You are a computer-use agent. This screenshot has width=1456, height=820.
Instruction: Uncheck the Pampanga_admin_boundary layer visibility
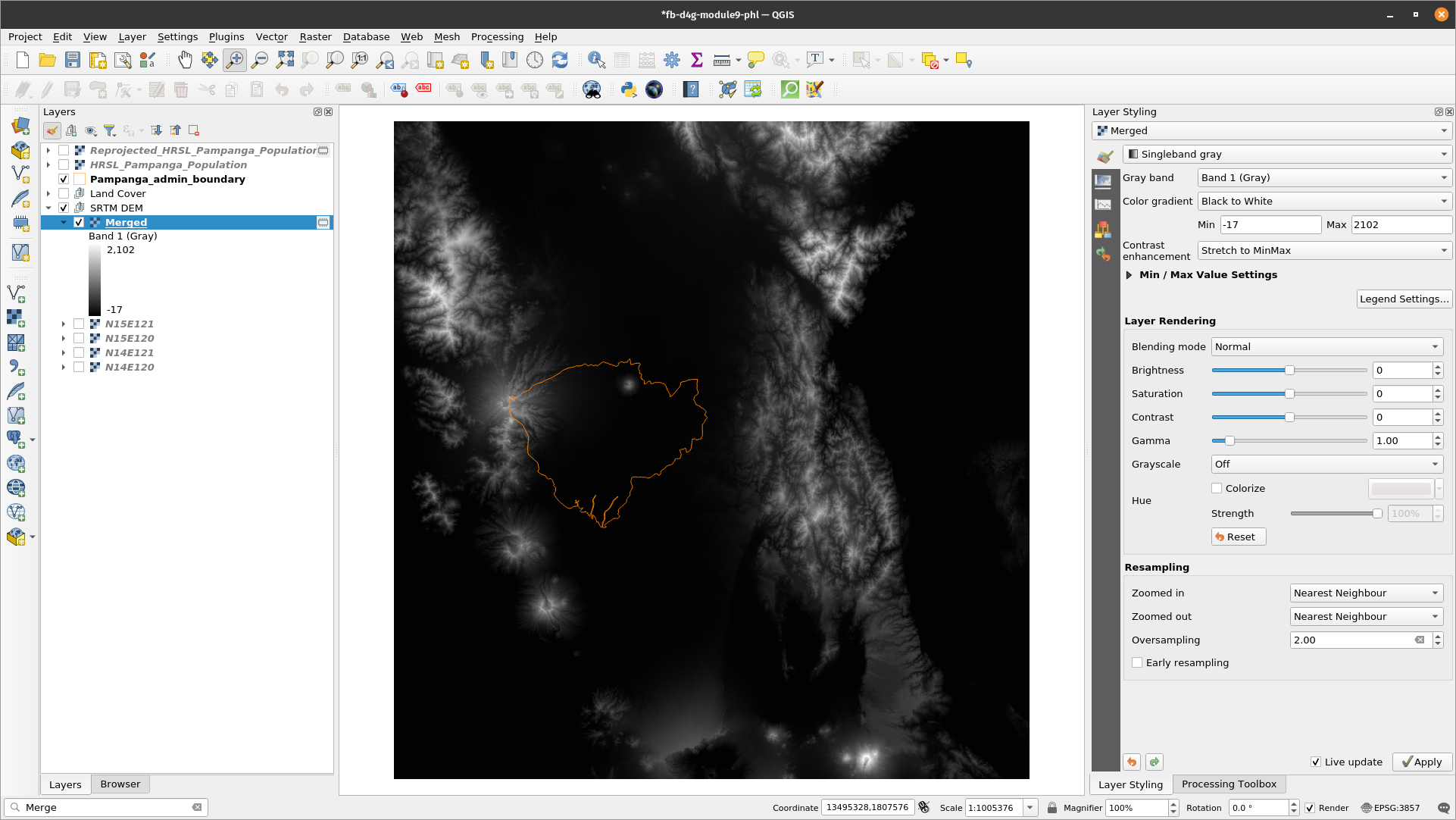pos(64,179)
